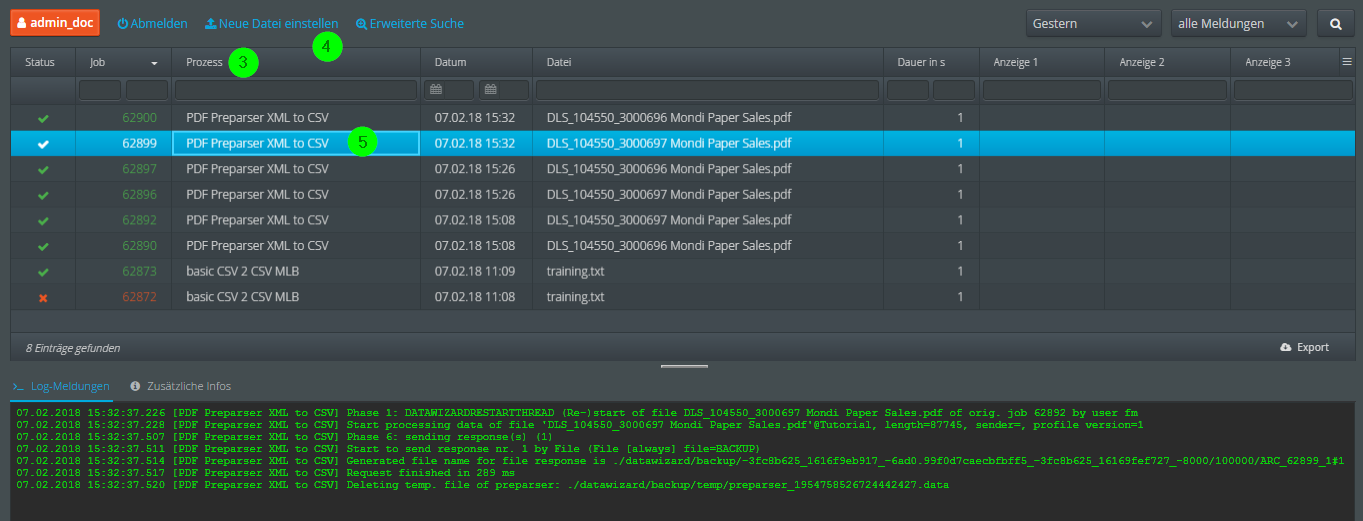This screenshot has width=1363, height=521.
Task: Click the green checkmark status of job 62897
Action: [x=43, y=169]
